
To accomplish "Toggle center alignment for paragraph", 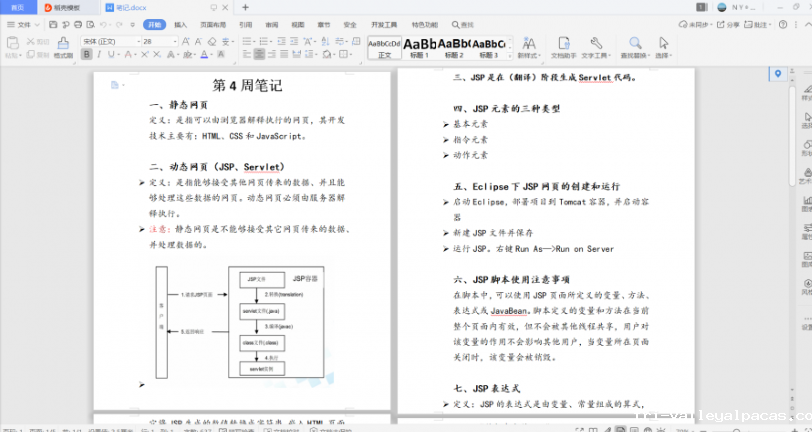I will [x=260, y=55].
